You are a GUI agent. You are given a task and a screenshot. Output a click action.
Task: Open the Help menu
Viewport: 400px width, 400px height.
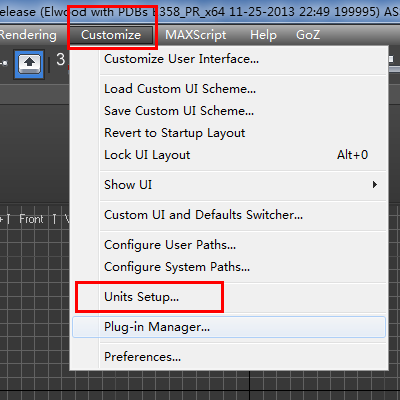[263, 35]
